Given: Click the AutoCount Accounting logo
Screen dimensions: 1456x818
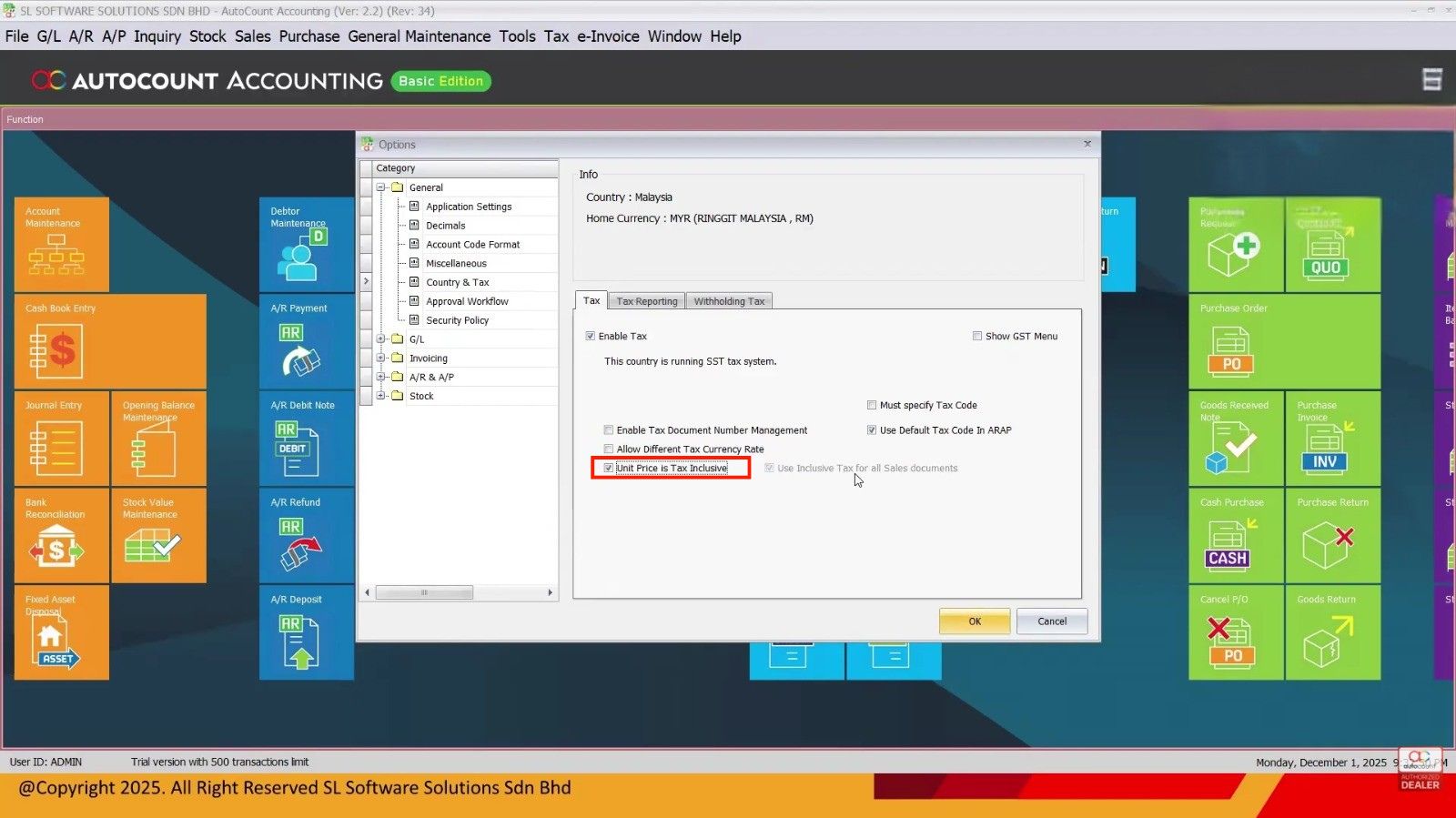Looking at the screenshot, I should point(207,81).
